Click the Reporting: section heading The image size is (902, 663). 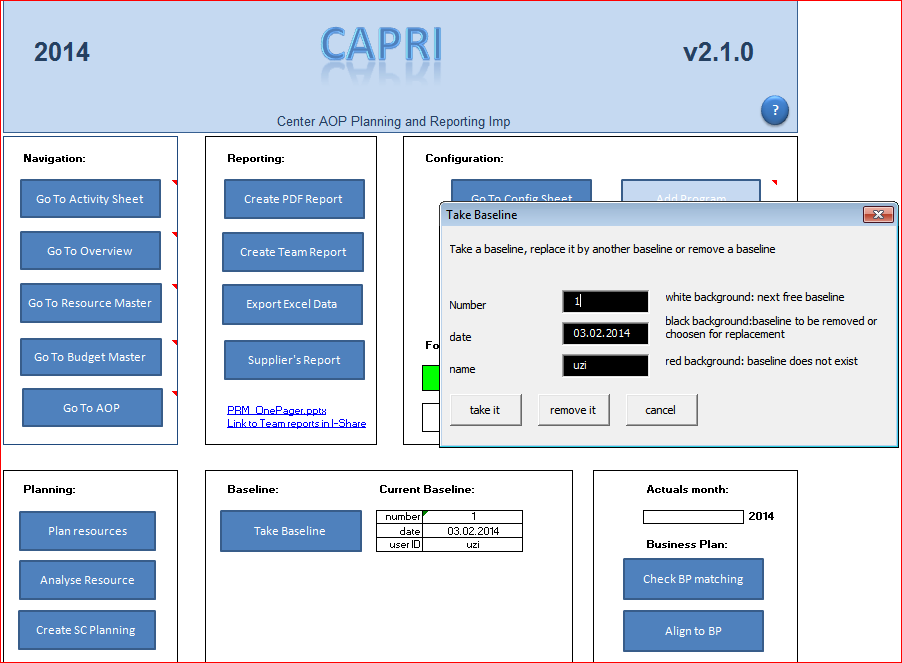255,158
